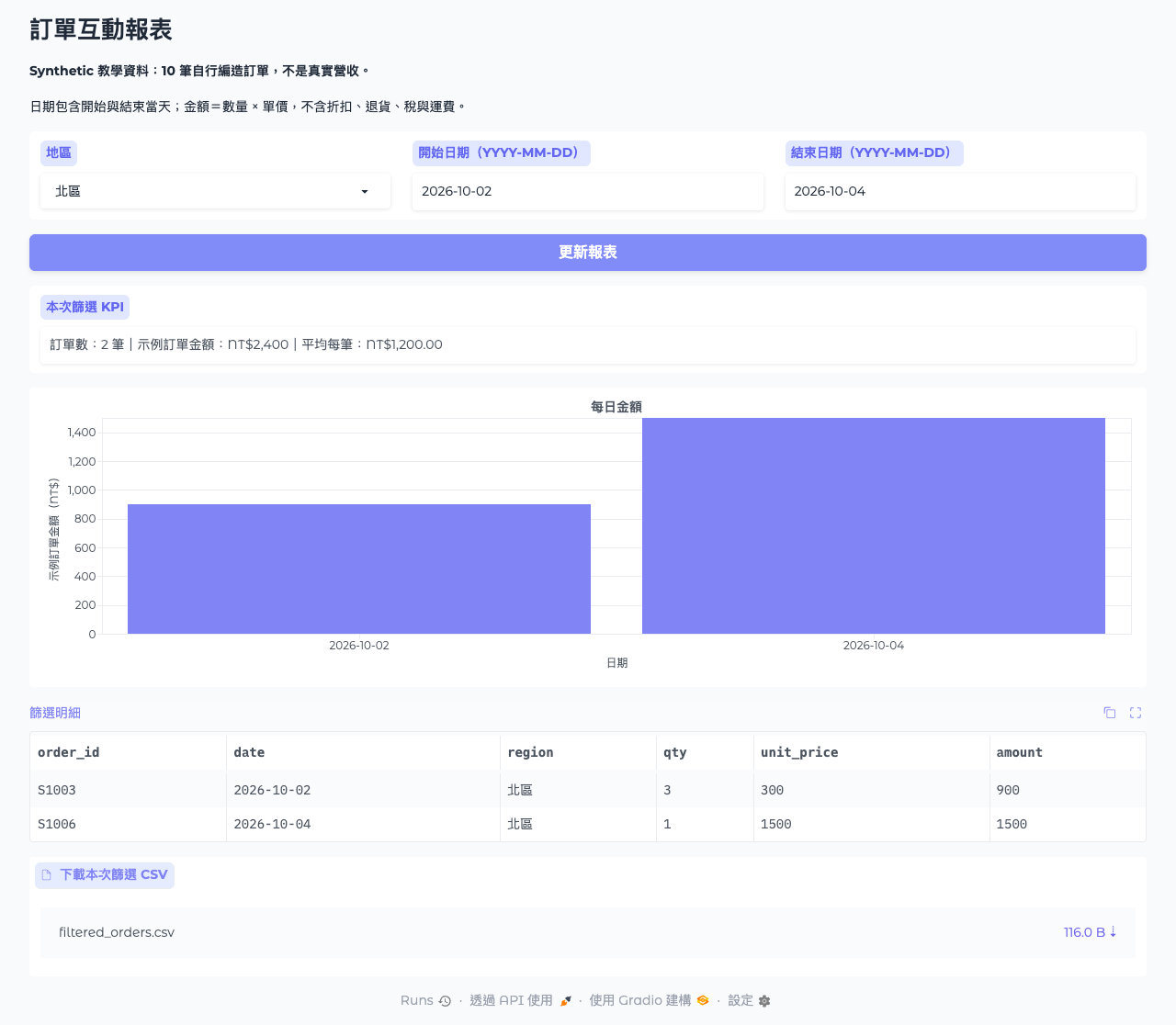Click the 2026-10-04 bar in chart
The image size is (1176, 1025).
(x=874, y=525)
